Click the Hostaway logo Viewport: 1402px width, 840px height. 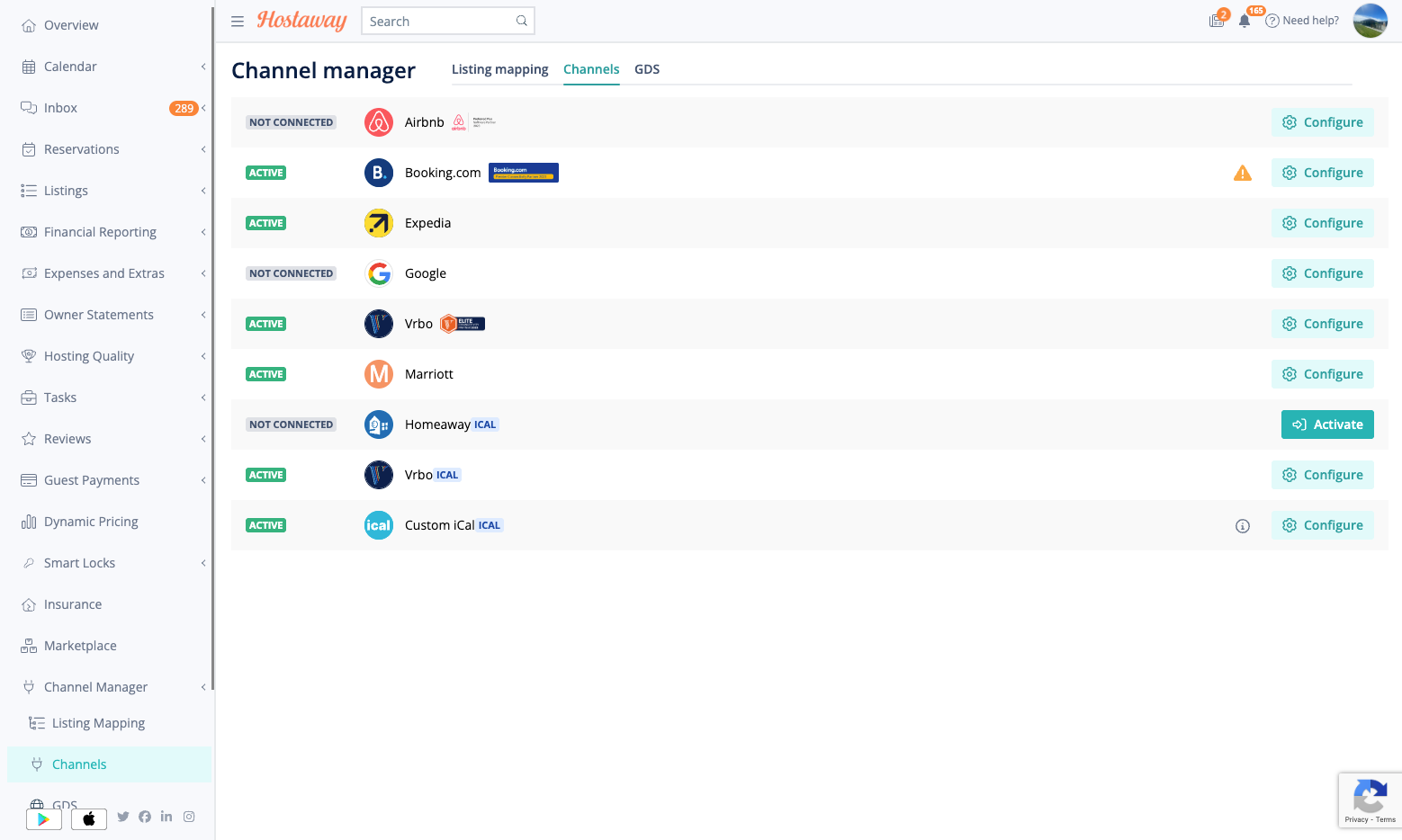[x=301, y=21]
